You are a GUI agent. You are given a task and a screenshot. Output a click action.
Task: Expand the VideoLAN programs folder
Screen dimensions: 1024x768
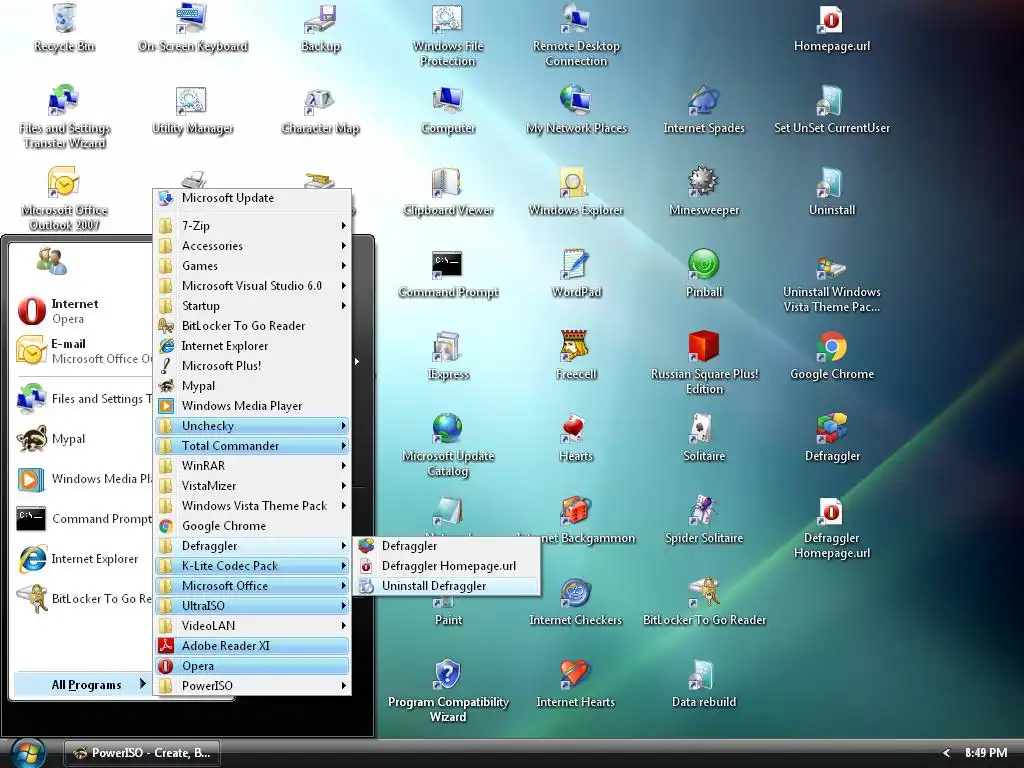pyautogui.click(x=253, y=626)
